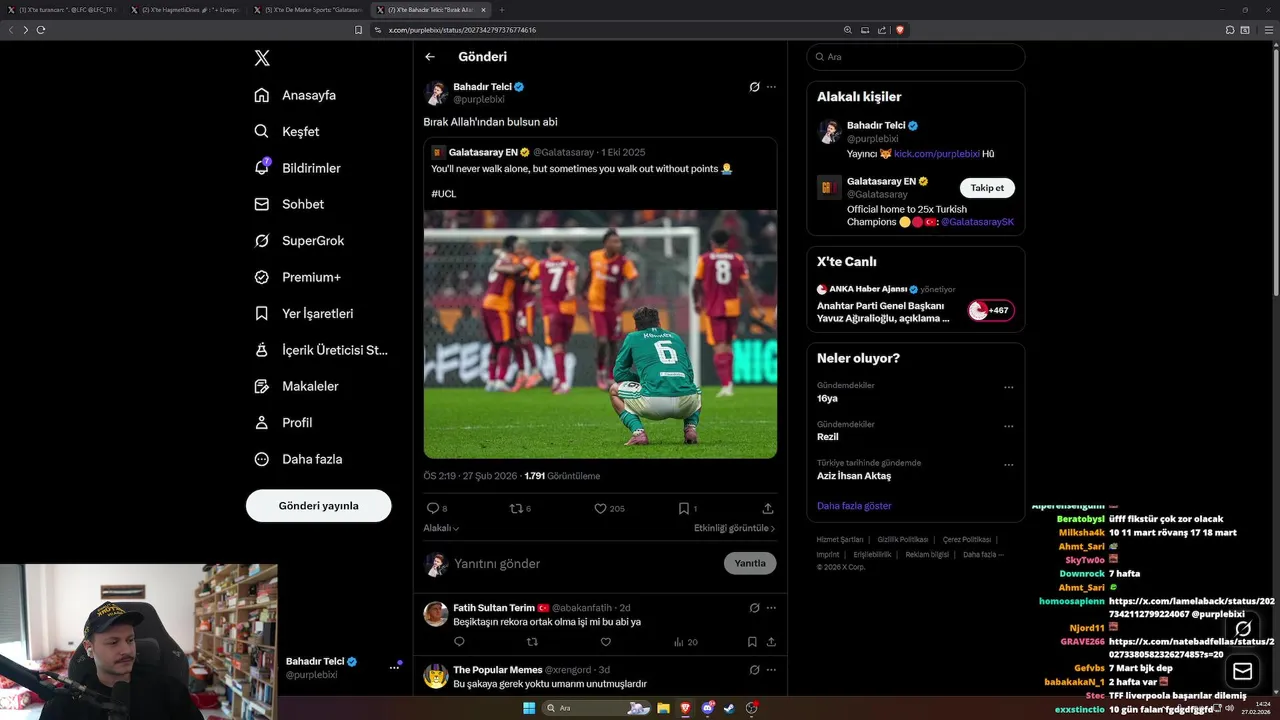Share Fatih Sultan Terim's comment

click(x=771, y=642)
